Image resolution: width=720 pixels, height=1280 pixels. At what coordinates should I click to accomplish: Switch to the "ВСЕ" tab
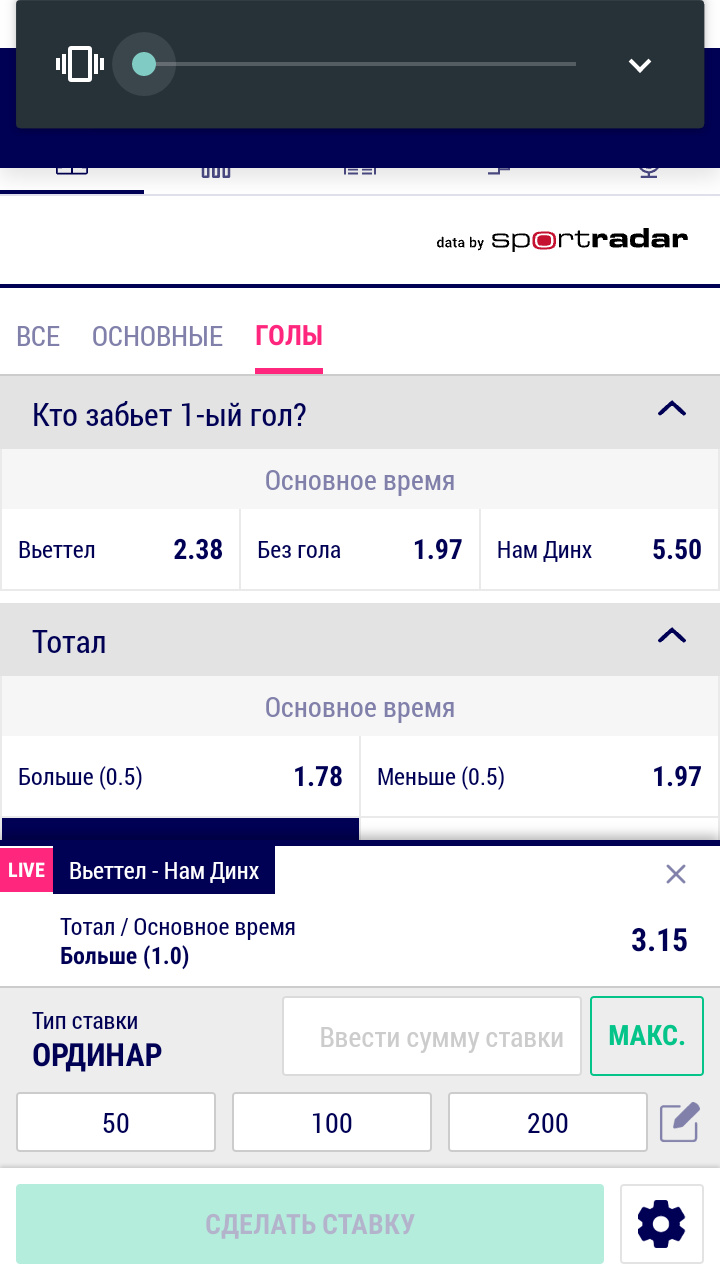[x=38, y=336]
